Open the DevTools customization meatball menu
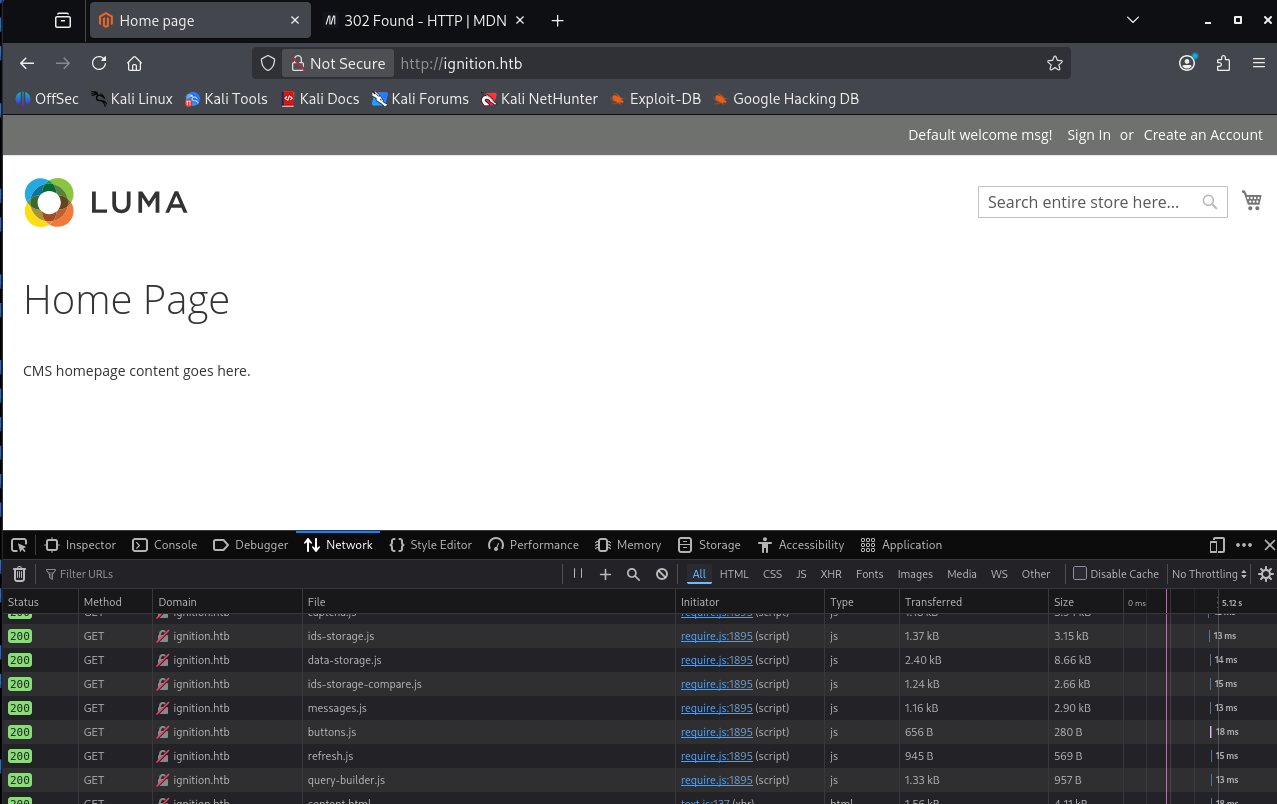The image size is (1277, 804). pos(1243,544)
